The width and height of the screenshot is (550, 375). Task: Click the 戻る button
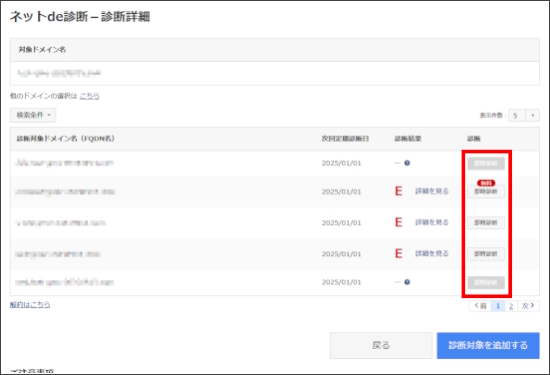(381, 346)
